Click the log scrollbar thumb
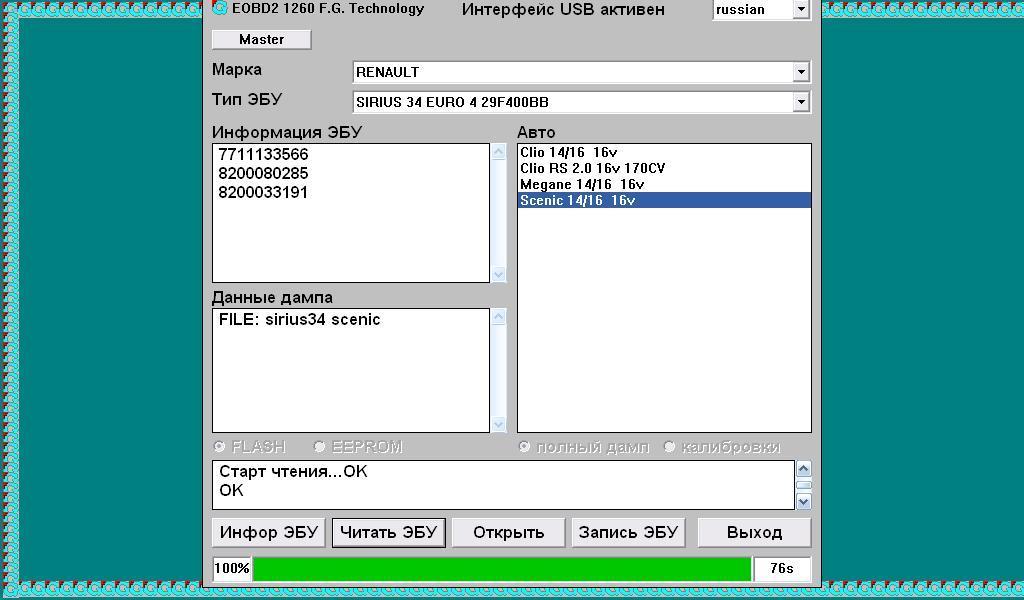The width and height of the screenshot is (1024, 600). coord(804,485)
